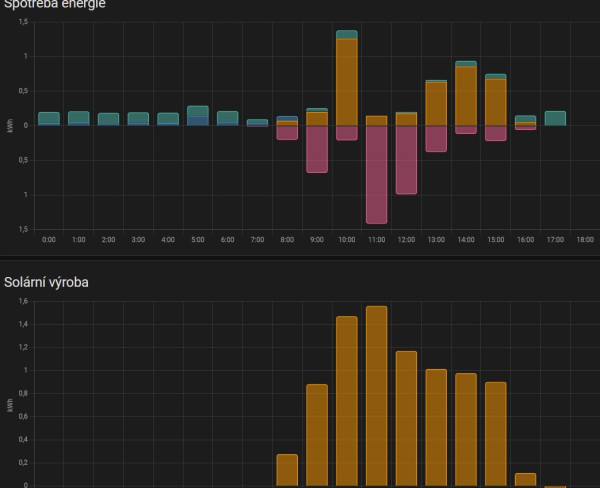The width and height of the screenshot is (600, 488).
Task: Select the 10:00 solar production bar
Action: [x=347, y=401]
